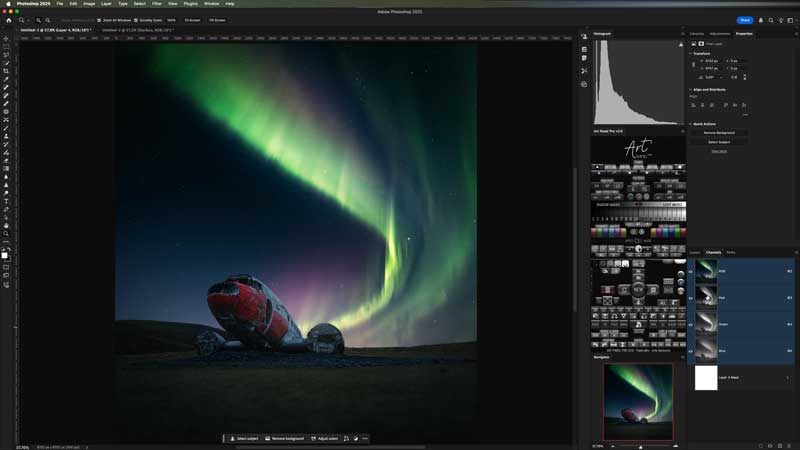This screenshot has width=800, height=450.
Task: Click the blue Share button
Action: (745, 20)
